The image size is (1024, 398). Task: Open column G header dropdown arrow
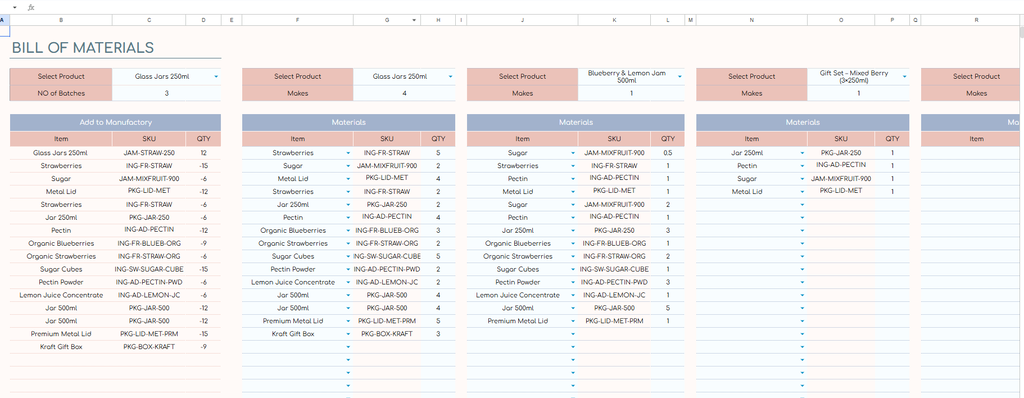click(x=414, y=20)
